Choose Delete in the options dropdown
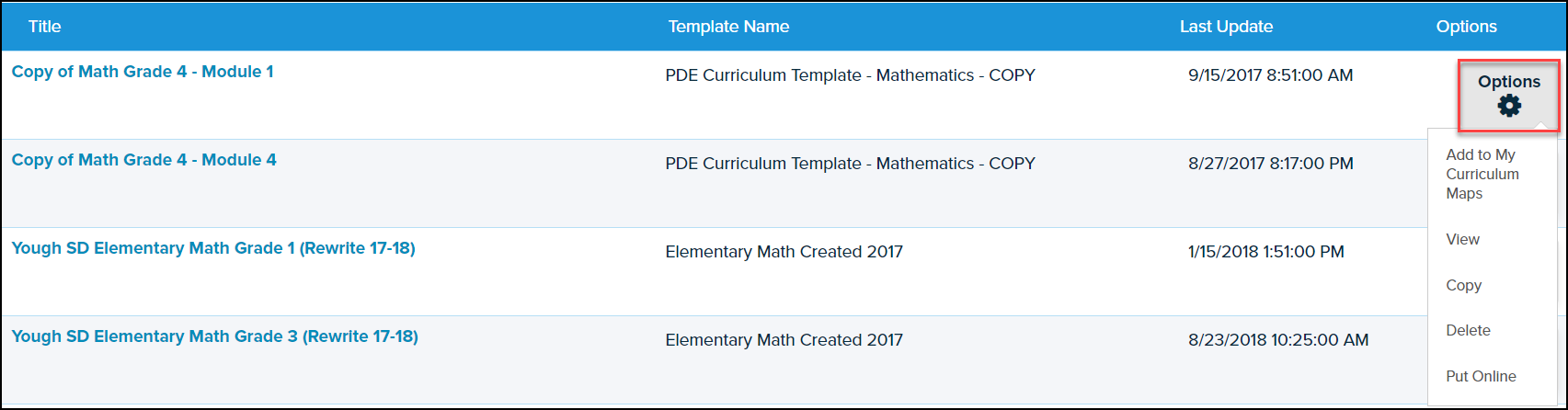This screenshot has height=410, width=1568. pyautogui.click(x=1468, y=331)
